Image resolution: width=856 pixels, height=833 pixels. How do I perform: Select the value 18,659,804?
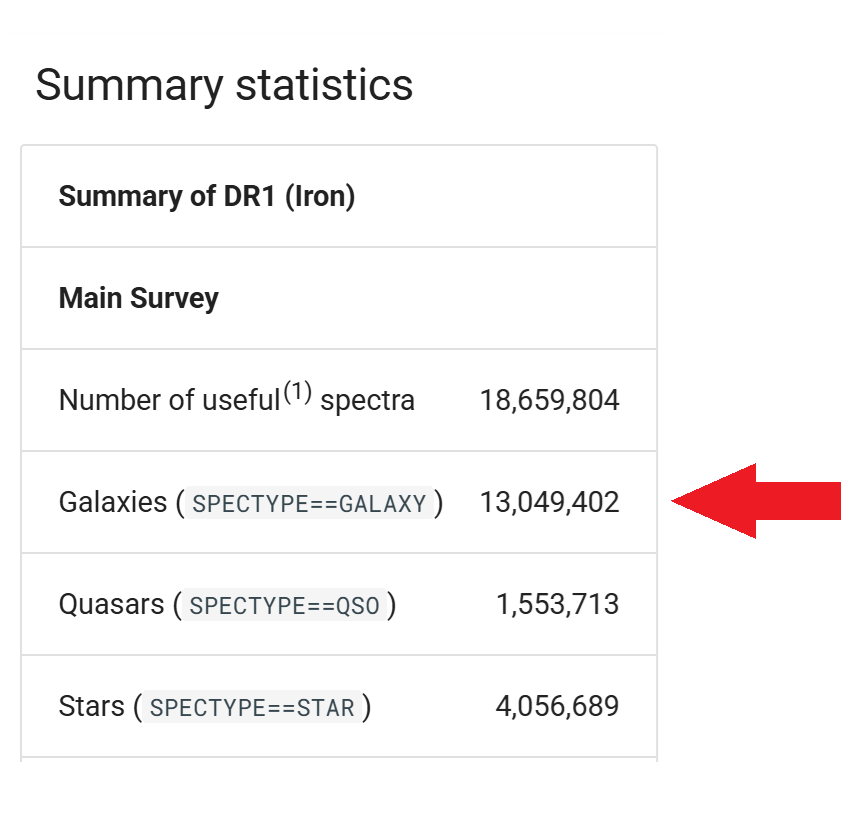(x=549, y=401)
